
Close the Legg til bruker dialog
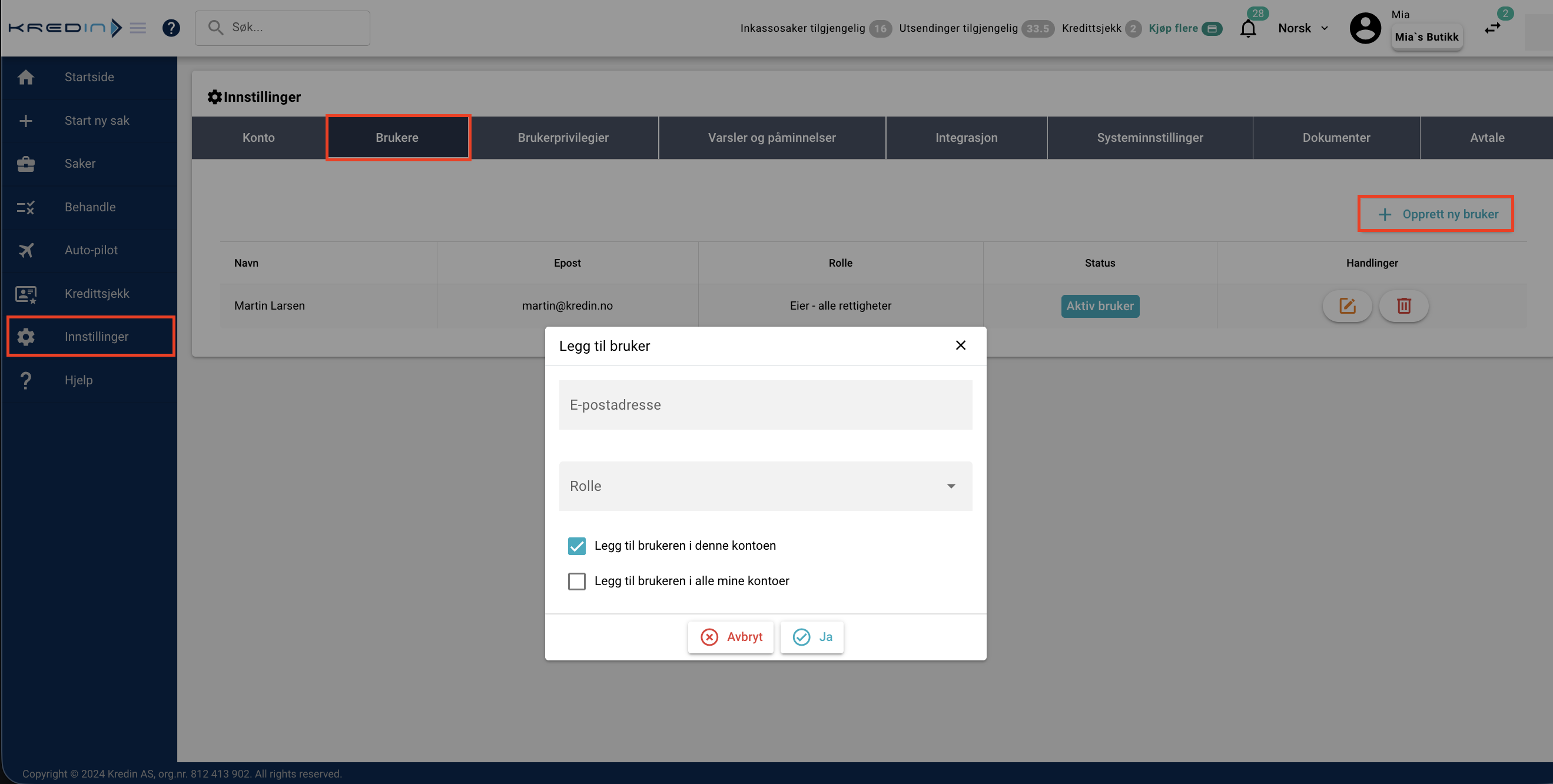tap(960, 346)
